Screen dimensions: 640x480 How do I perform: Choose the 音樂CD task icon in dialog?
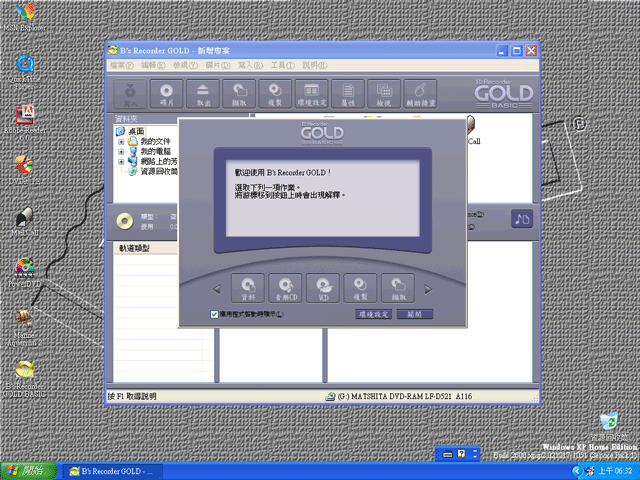click(285, 288)
